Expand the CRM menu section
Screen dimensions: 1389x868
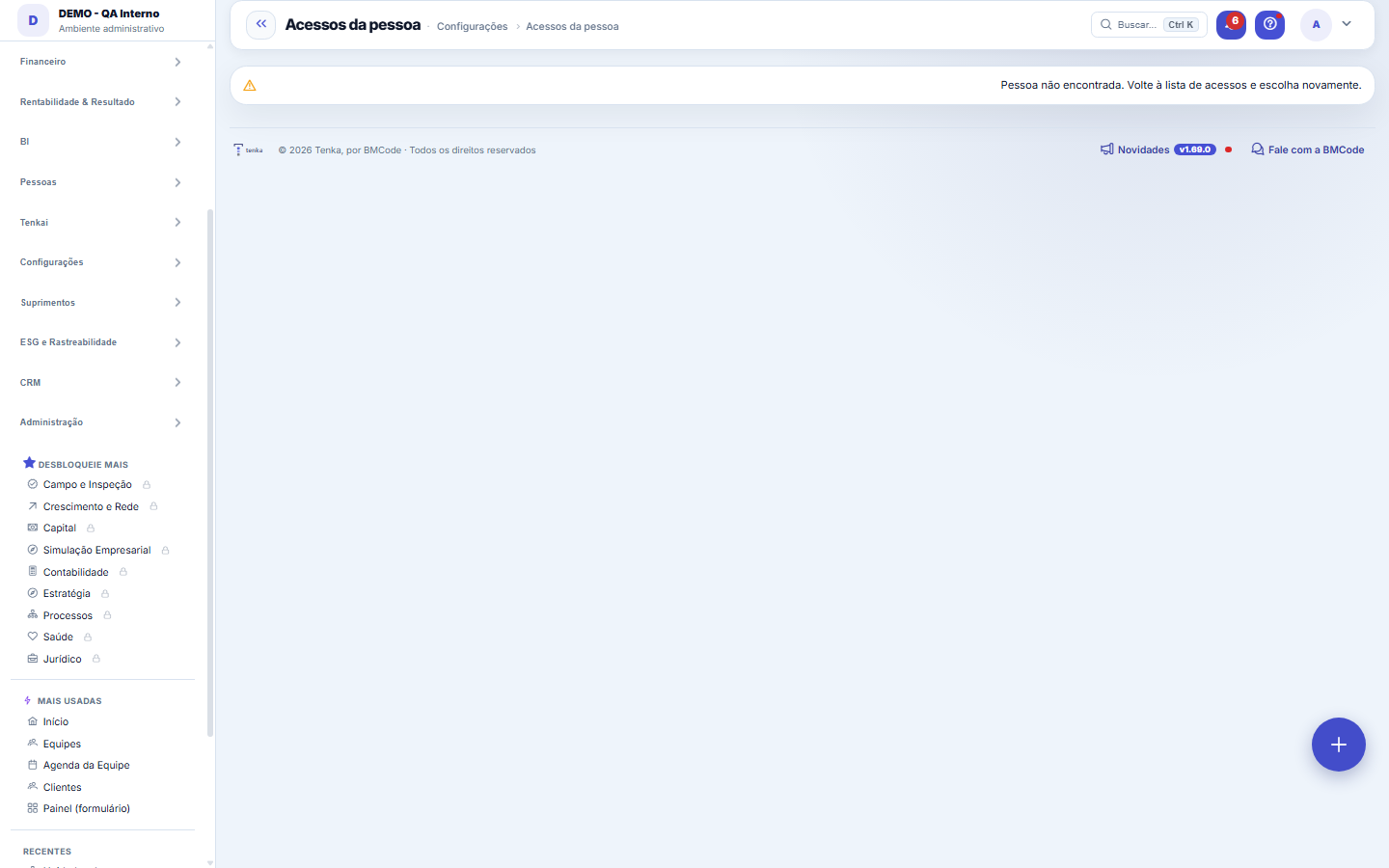pos(101,383)
